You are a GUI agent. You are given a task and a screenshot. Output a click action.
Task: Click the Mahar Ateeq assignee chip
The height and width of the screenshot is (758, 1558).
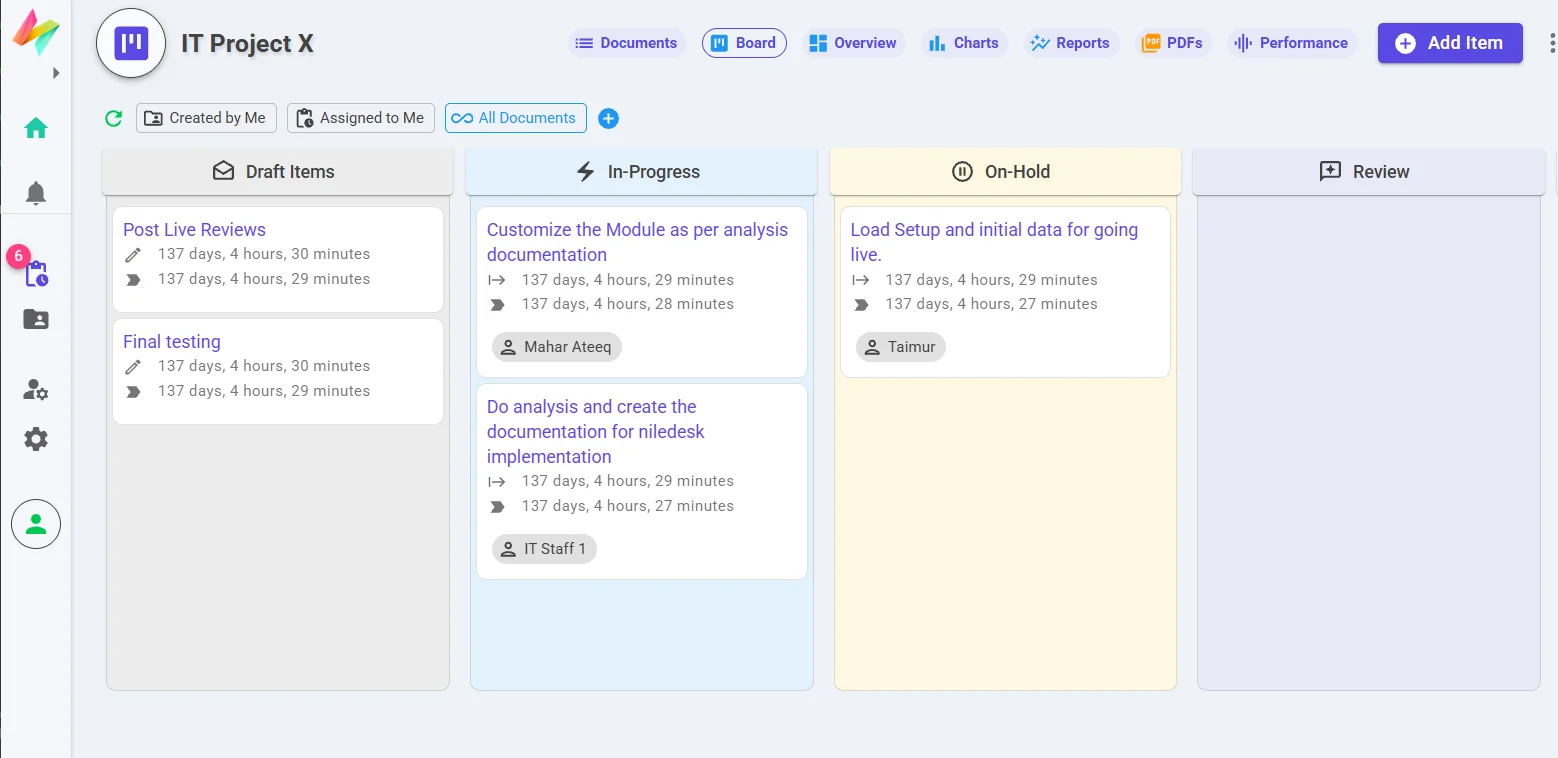[557, 347]
